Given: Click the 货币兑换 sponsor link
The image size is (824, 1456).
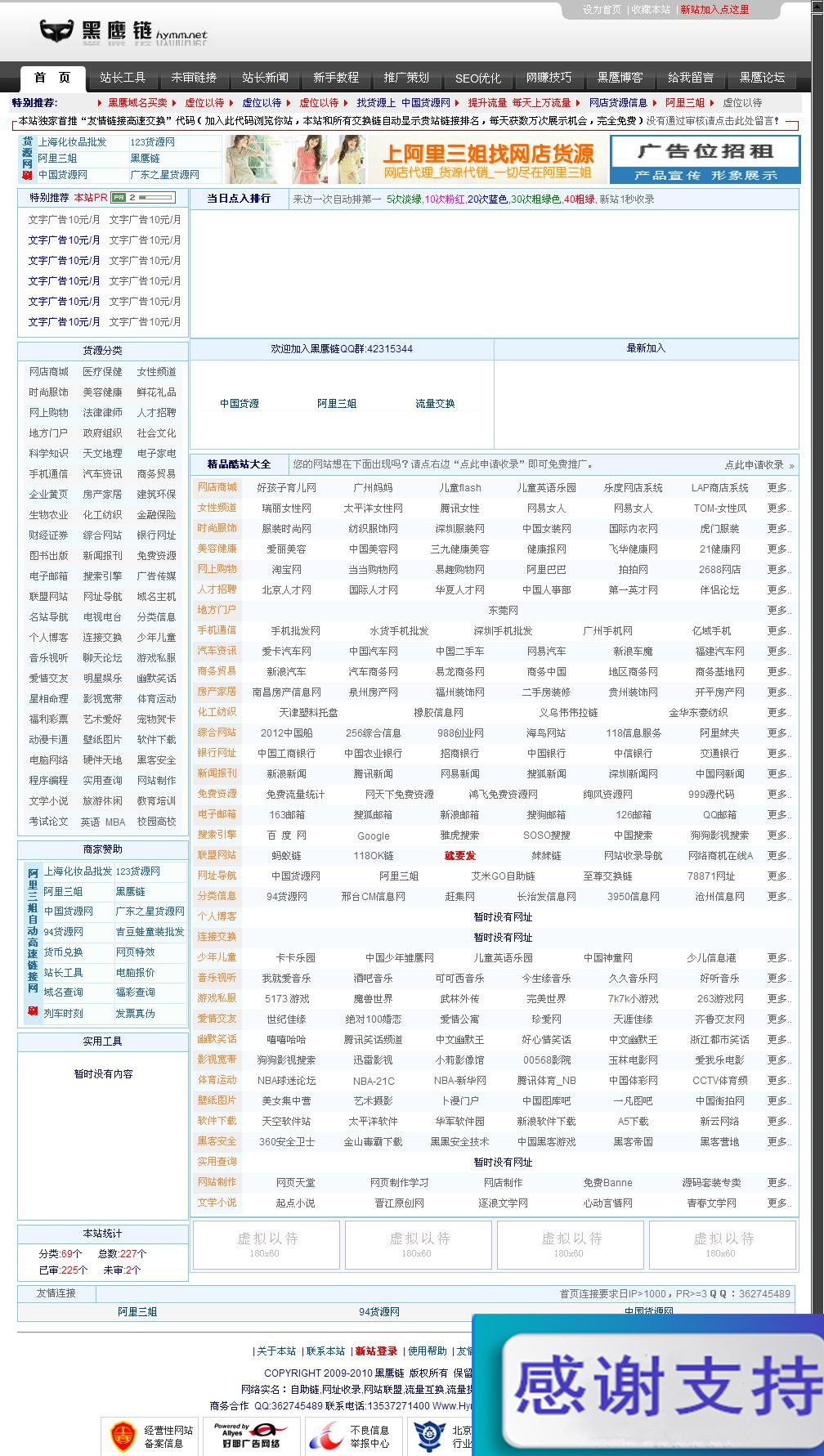Looking at the screenshot, I should point(64,952).
